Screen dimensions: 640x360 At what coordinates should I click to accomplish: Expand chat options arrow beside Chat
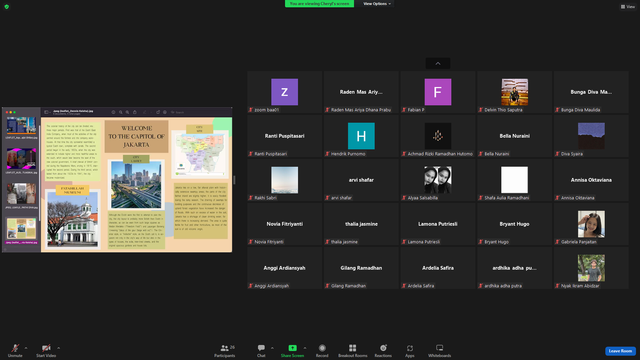click(272, 348)
